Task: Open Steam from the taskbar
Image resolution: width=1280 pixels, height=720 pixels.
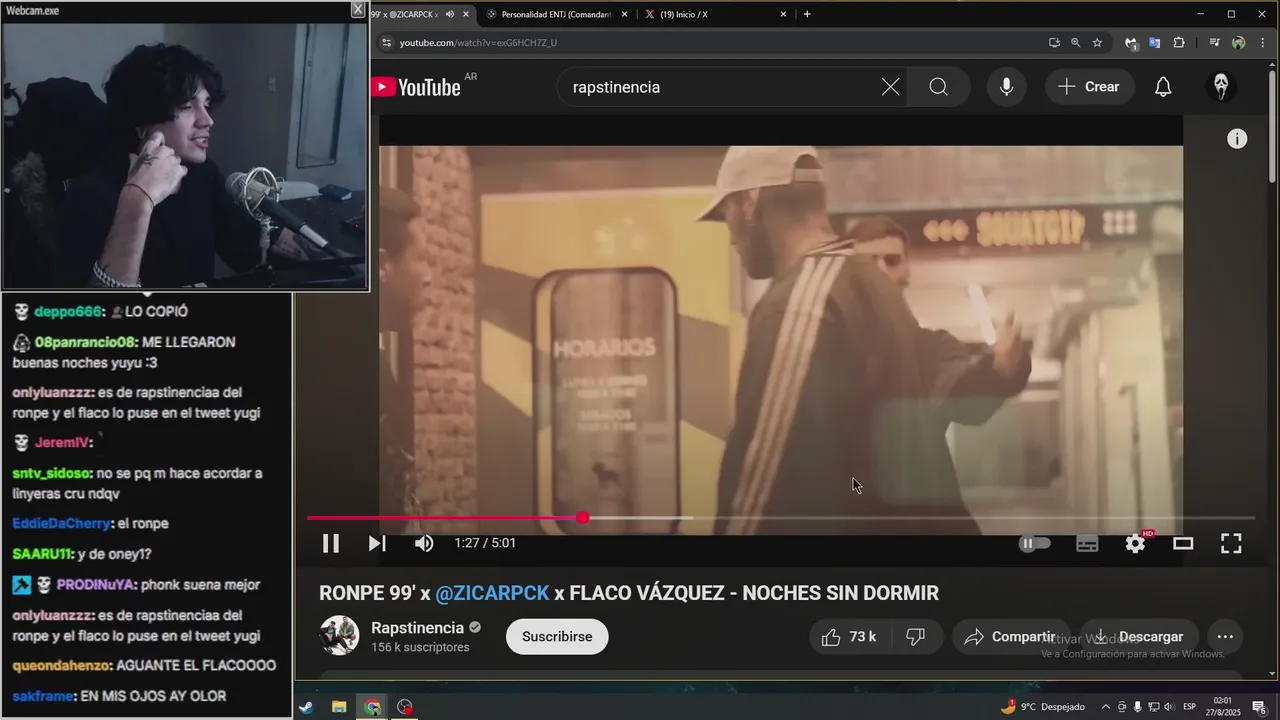Action: pyautogui.click(x=306, y=707)
